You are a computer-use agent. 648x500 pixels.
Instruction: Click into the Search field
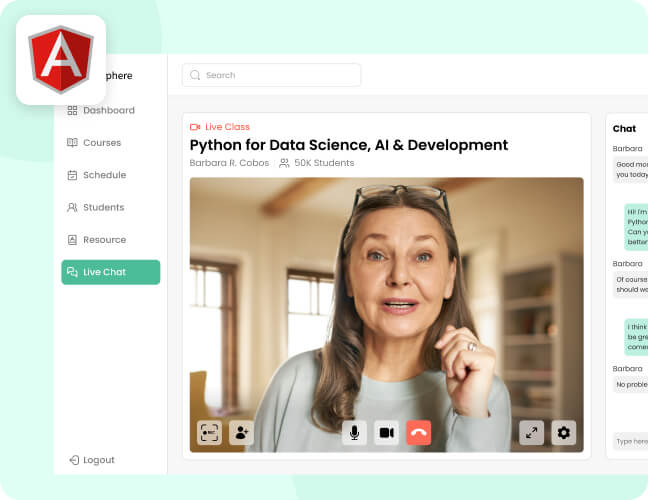(271, 75)
